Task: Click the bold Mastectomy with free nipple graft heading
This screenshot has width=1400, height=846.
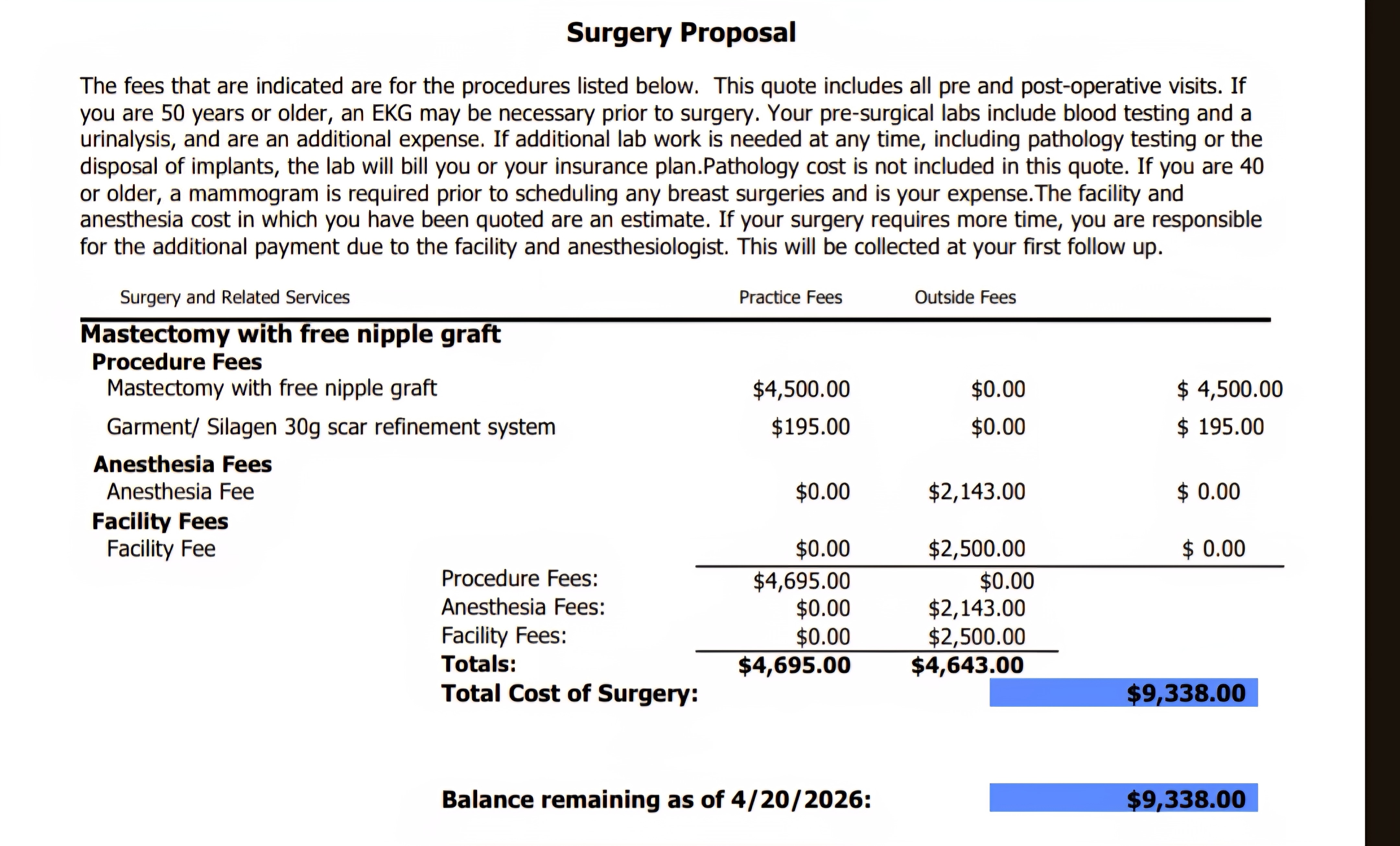Action: click(x=290, y=334)
